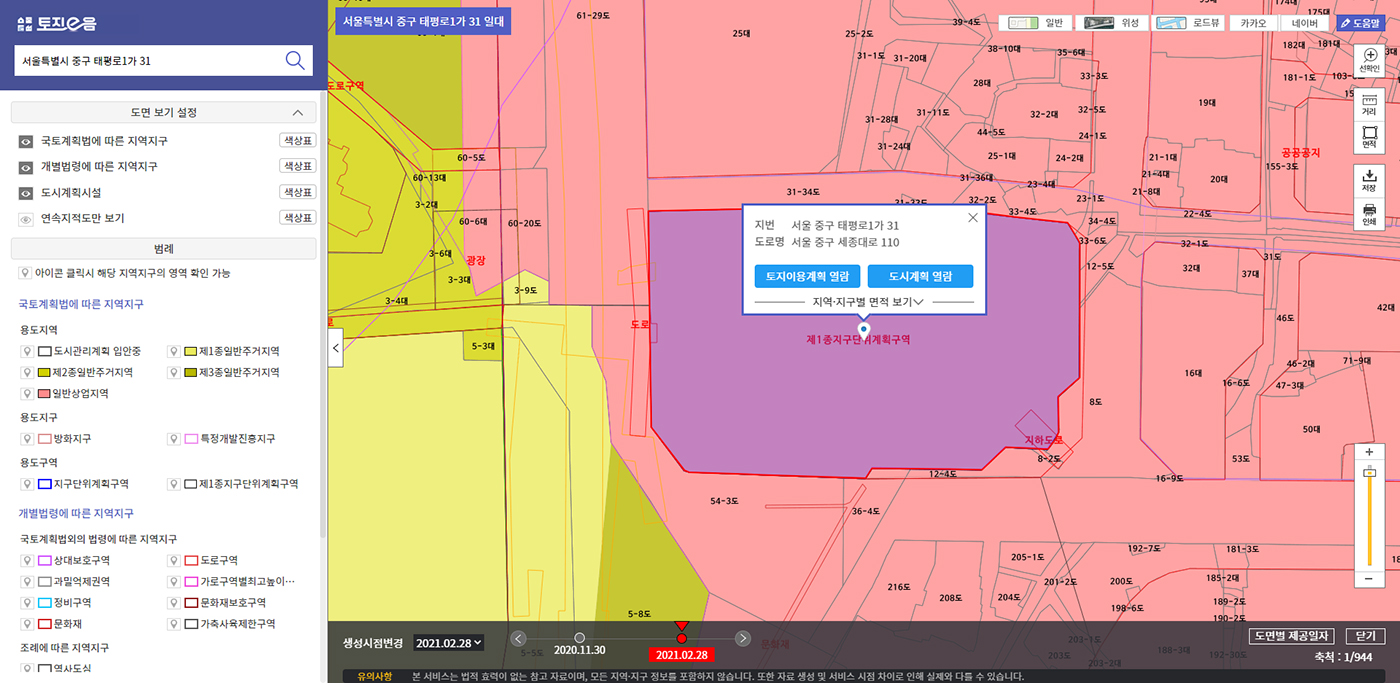The image size is (1400, 683).
Task: Click 서울특별시 중구 태평로1가 31 일대 label
Action: [x=423, y=20]
